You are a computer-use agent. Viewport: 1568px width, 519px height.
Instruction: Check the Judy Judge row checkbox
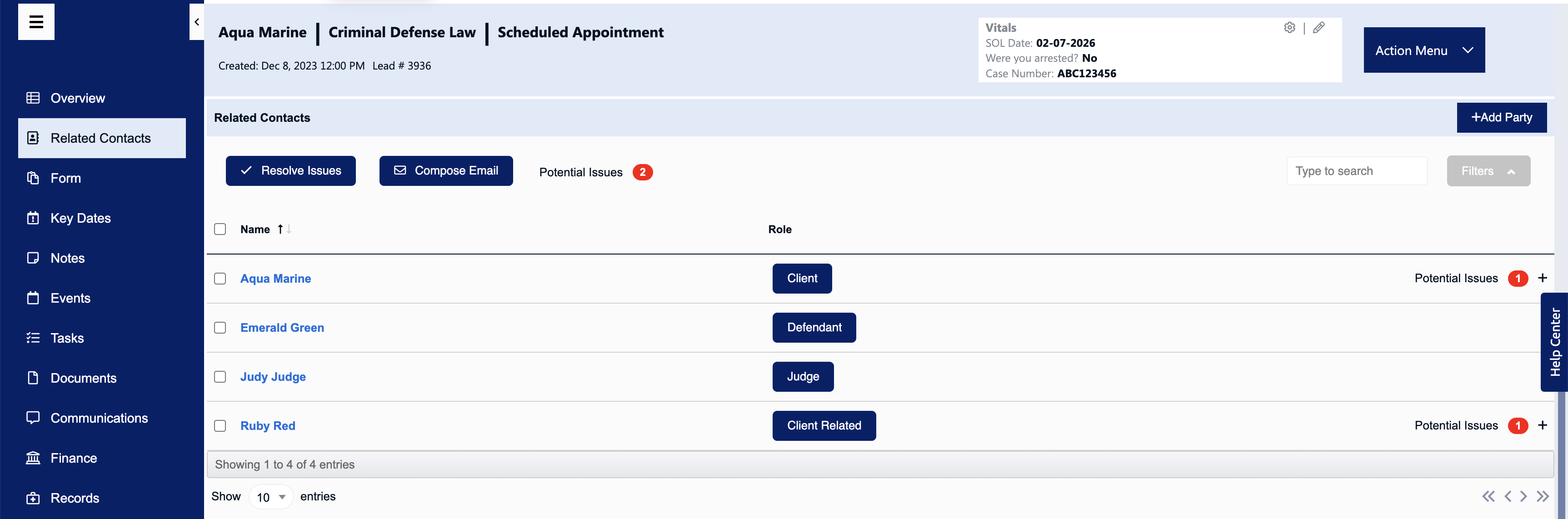[220, 377]
